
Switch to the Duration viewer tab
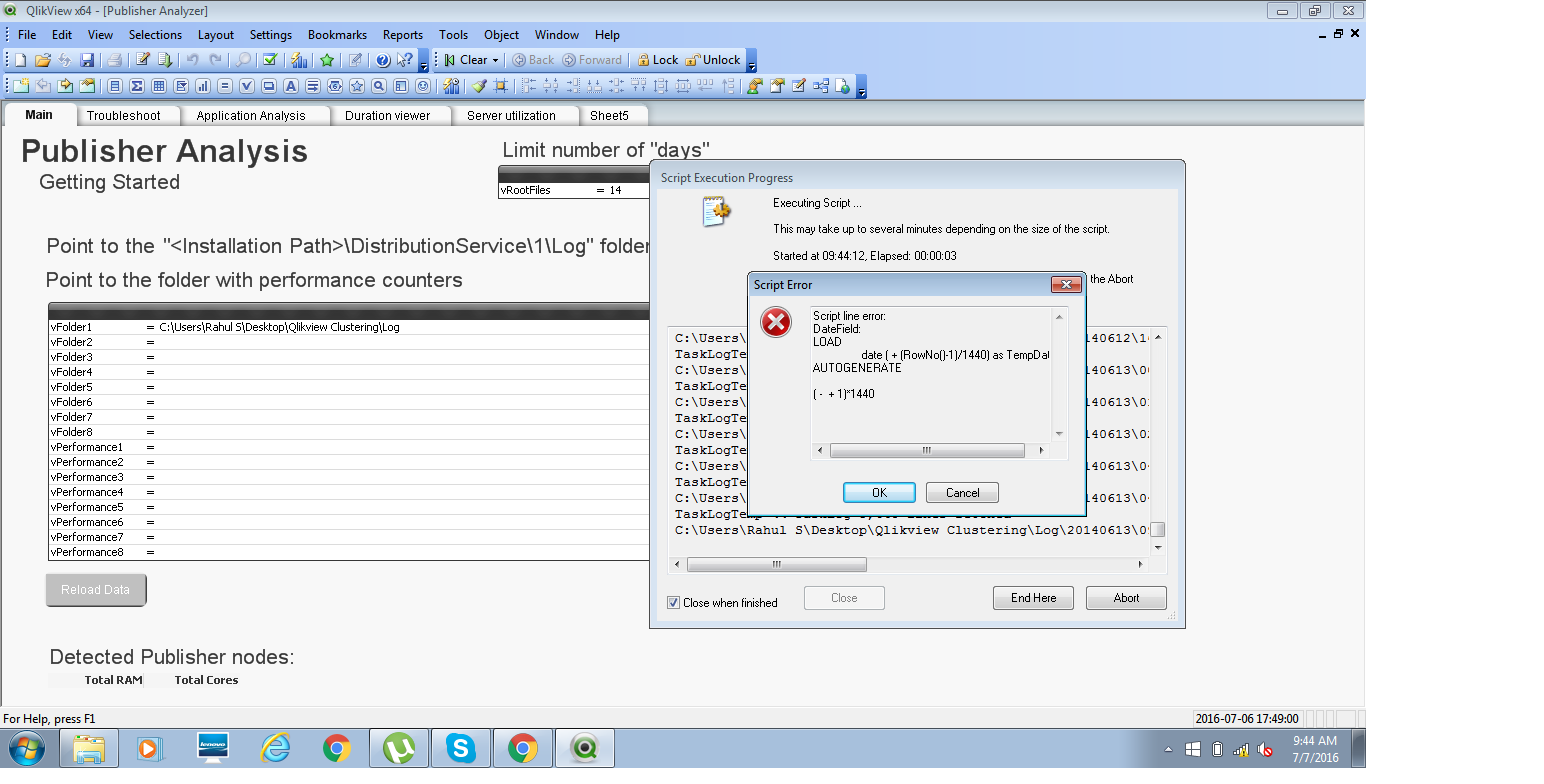[x=388, y=116]
